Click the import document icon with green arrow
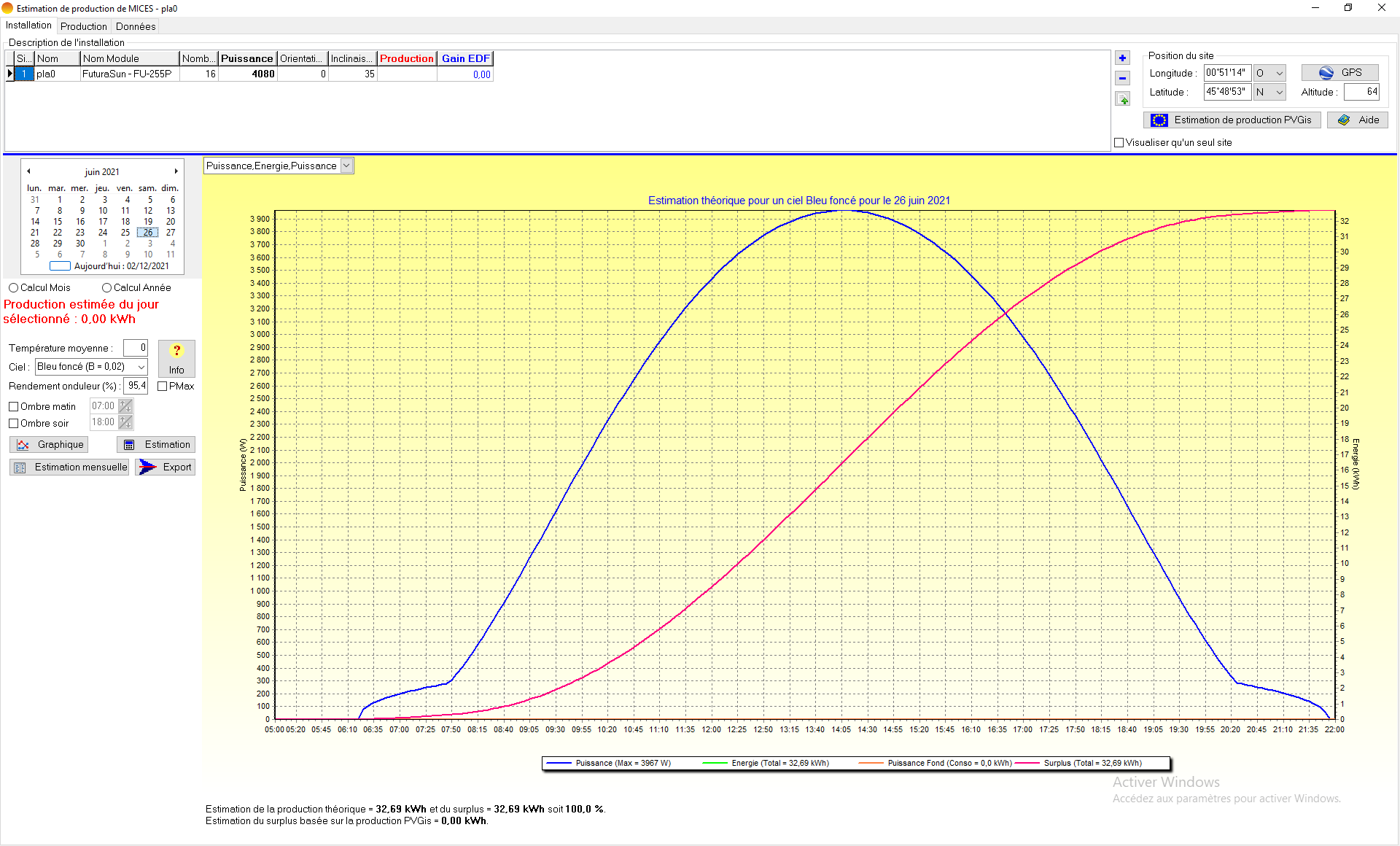1400x846 pixels. click(1122, 99)
